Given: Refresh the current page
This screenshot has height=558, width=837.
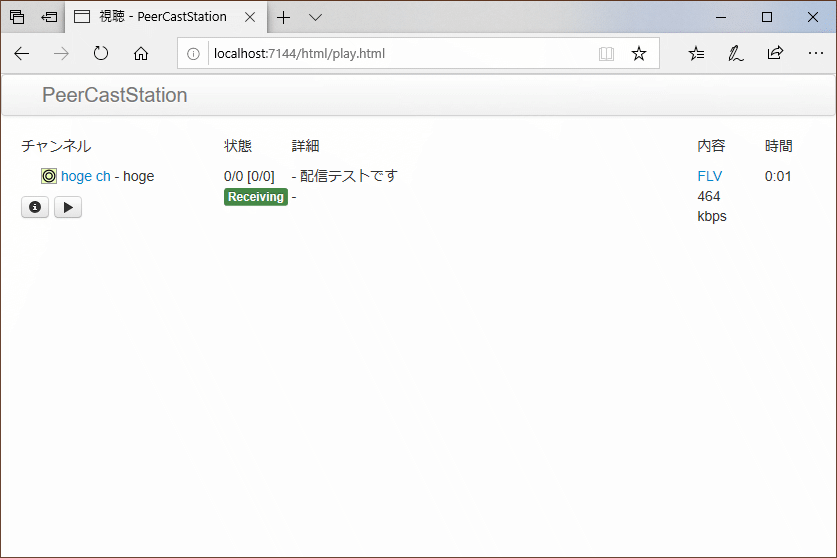Looking at the screenshot, I should (101, 53).
